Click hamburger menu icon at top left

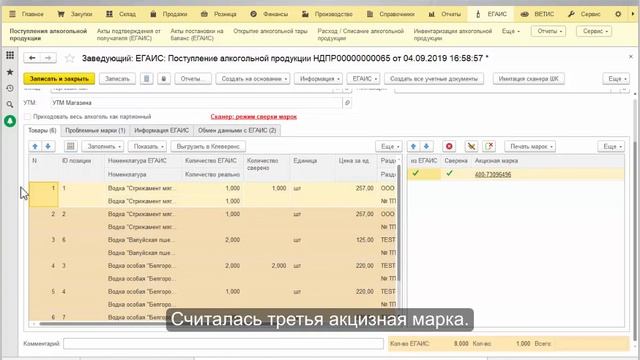[x=12, y=14]
